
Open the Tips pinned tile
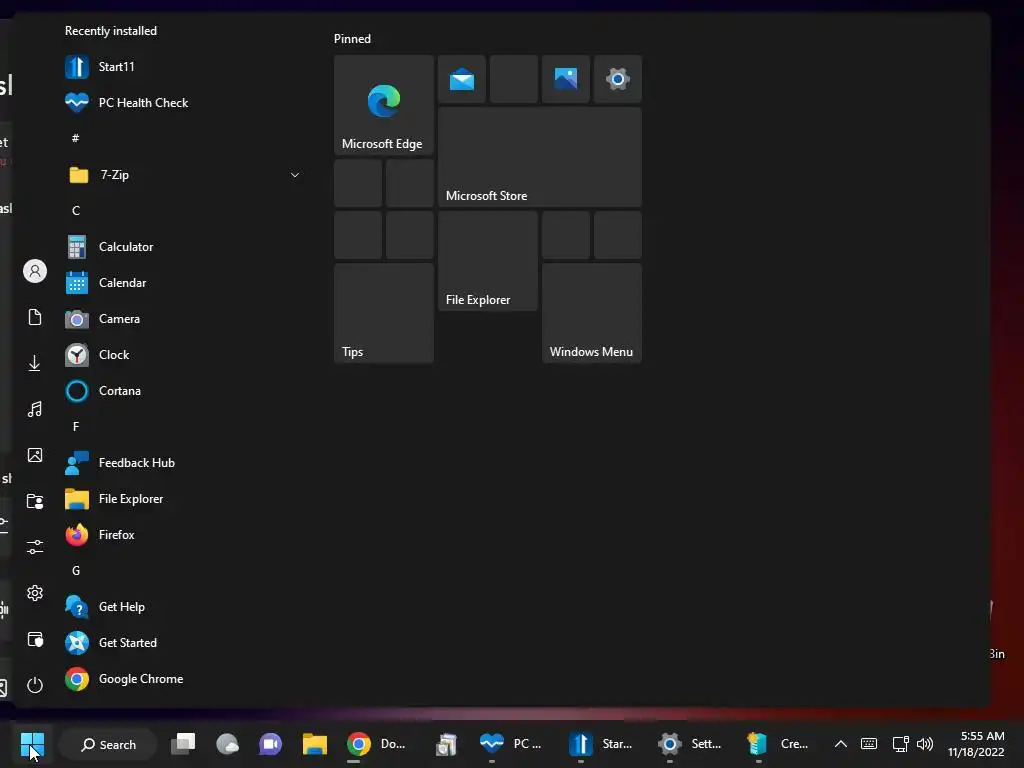pos(383,313)
